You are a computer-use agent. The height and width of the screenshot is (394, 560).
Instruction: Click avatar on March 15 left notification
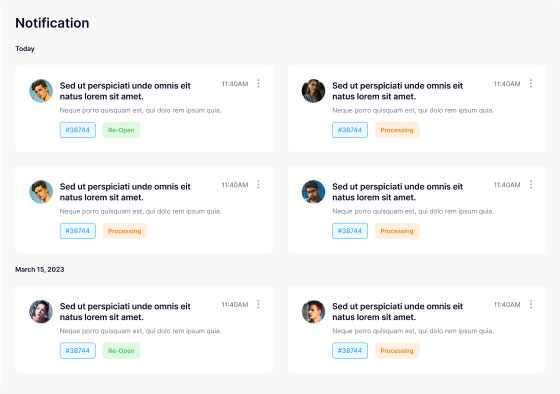pos(41,311)
